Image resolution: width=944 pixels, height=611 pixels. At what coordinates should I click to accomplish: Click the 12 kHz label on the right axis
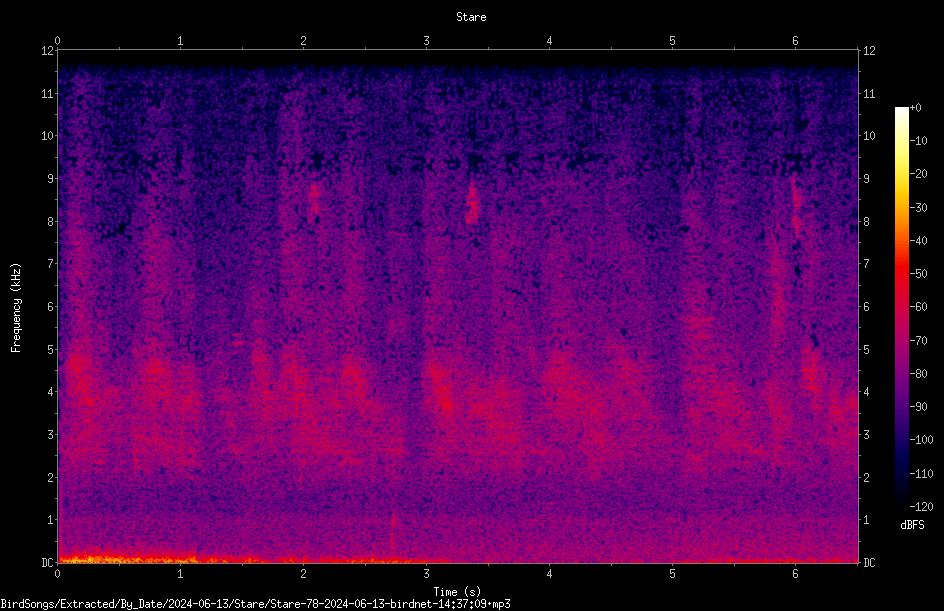pos(869,51)
